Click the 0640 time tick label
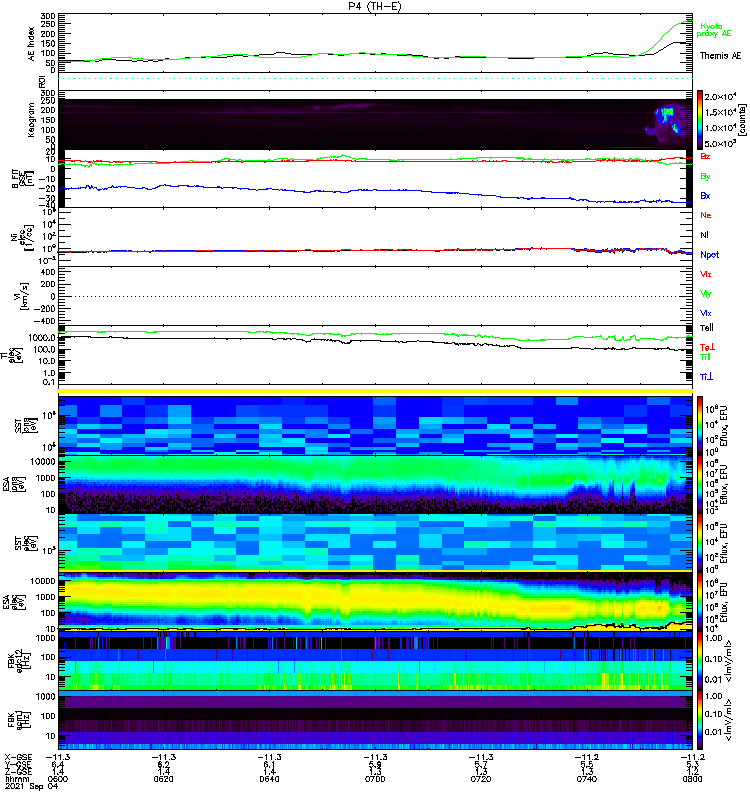Screen dimensions: 750x800 pos(269,779)
